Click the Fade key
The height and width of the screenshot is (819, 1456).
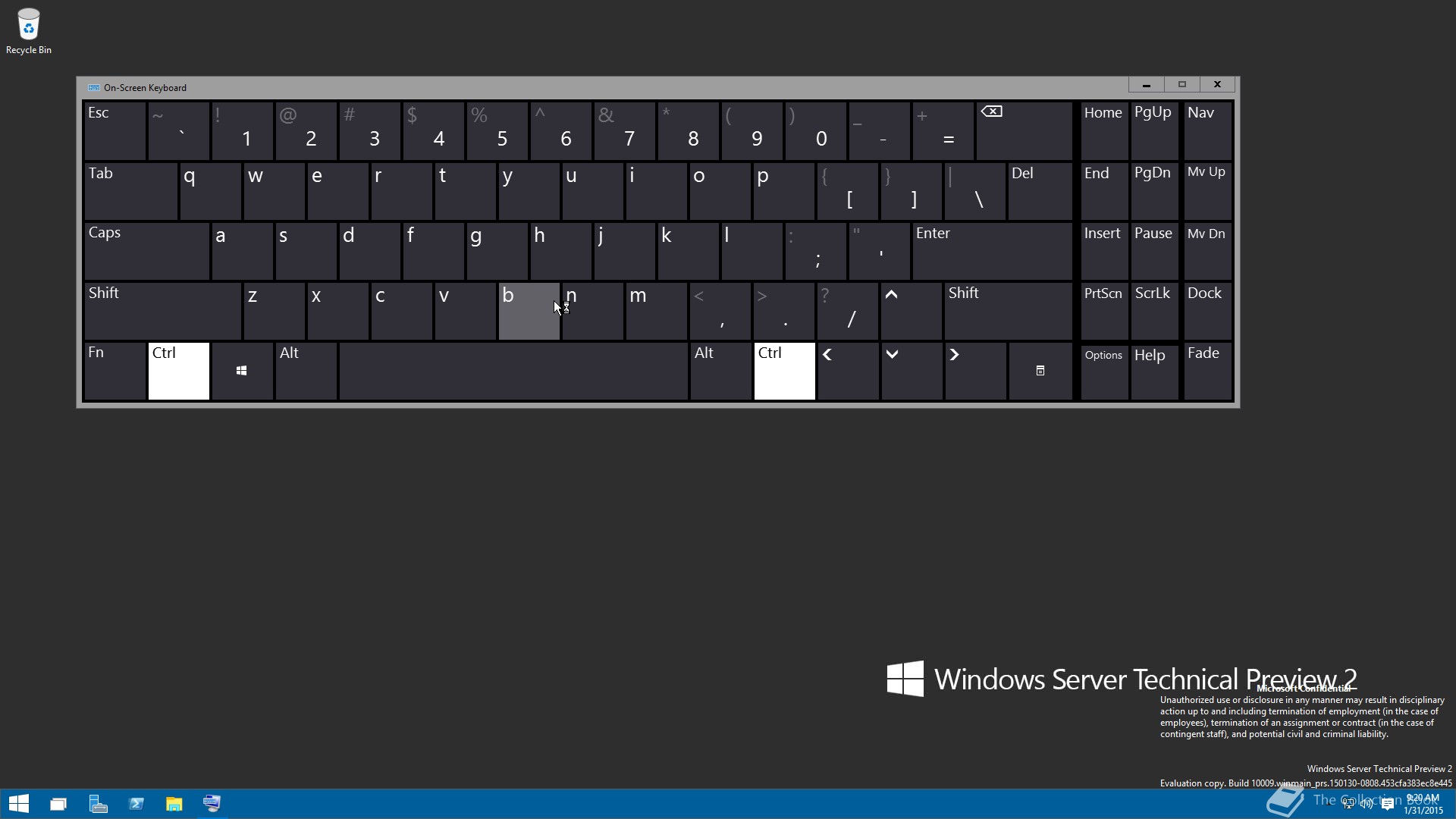1207,371
